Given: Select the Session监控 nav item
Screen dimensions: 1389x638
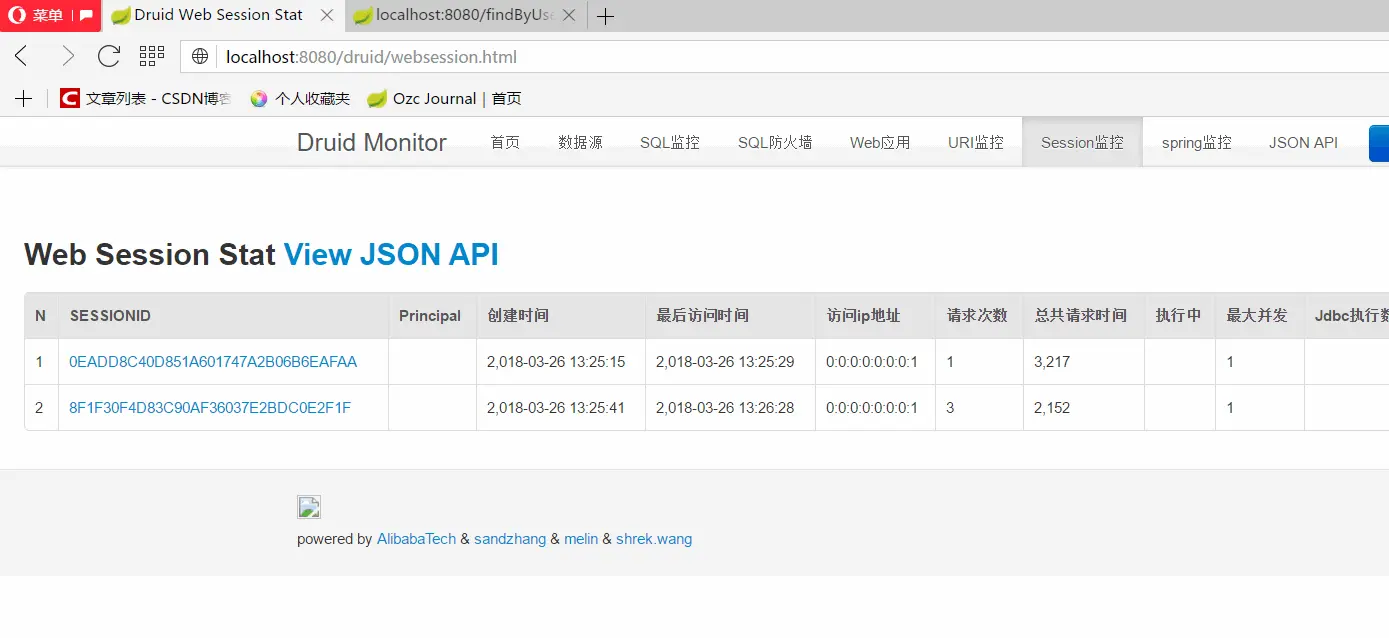Looking at the screenshot, I should 1082,142.
